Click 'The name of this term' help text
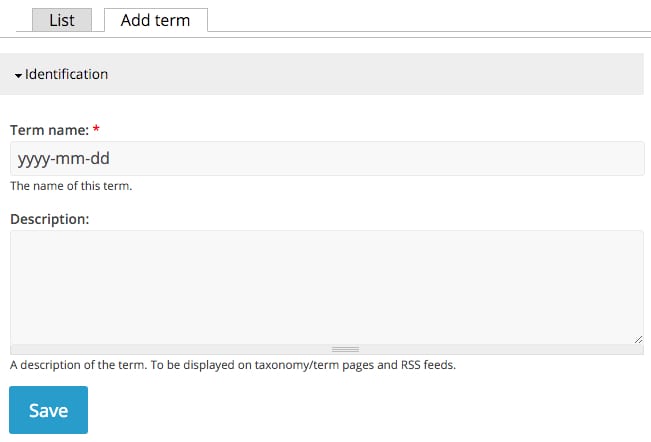Image resolution: width=651 pixels, height=442 pixels. tap(71, 186)
